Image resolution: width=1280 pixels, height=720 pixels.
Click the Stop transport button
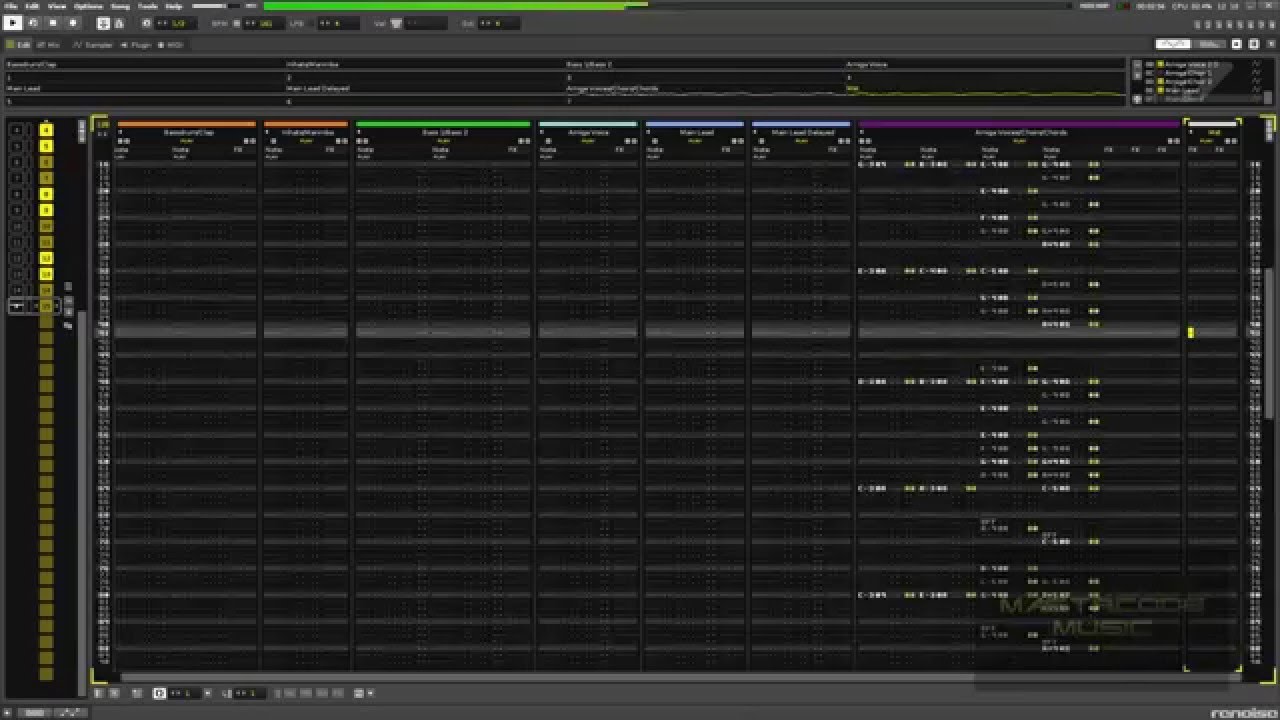53,23
